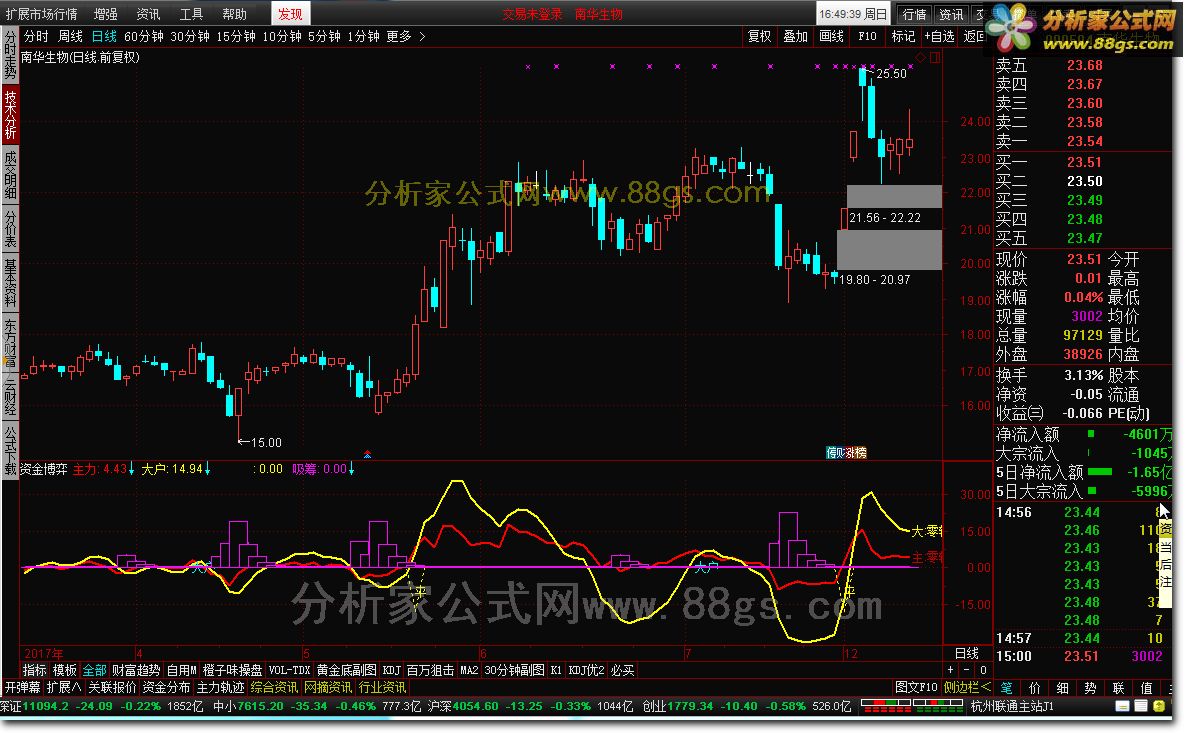Open the 行业资讯 tab

click(x=382, y=688)
